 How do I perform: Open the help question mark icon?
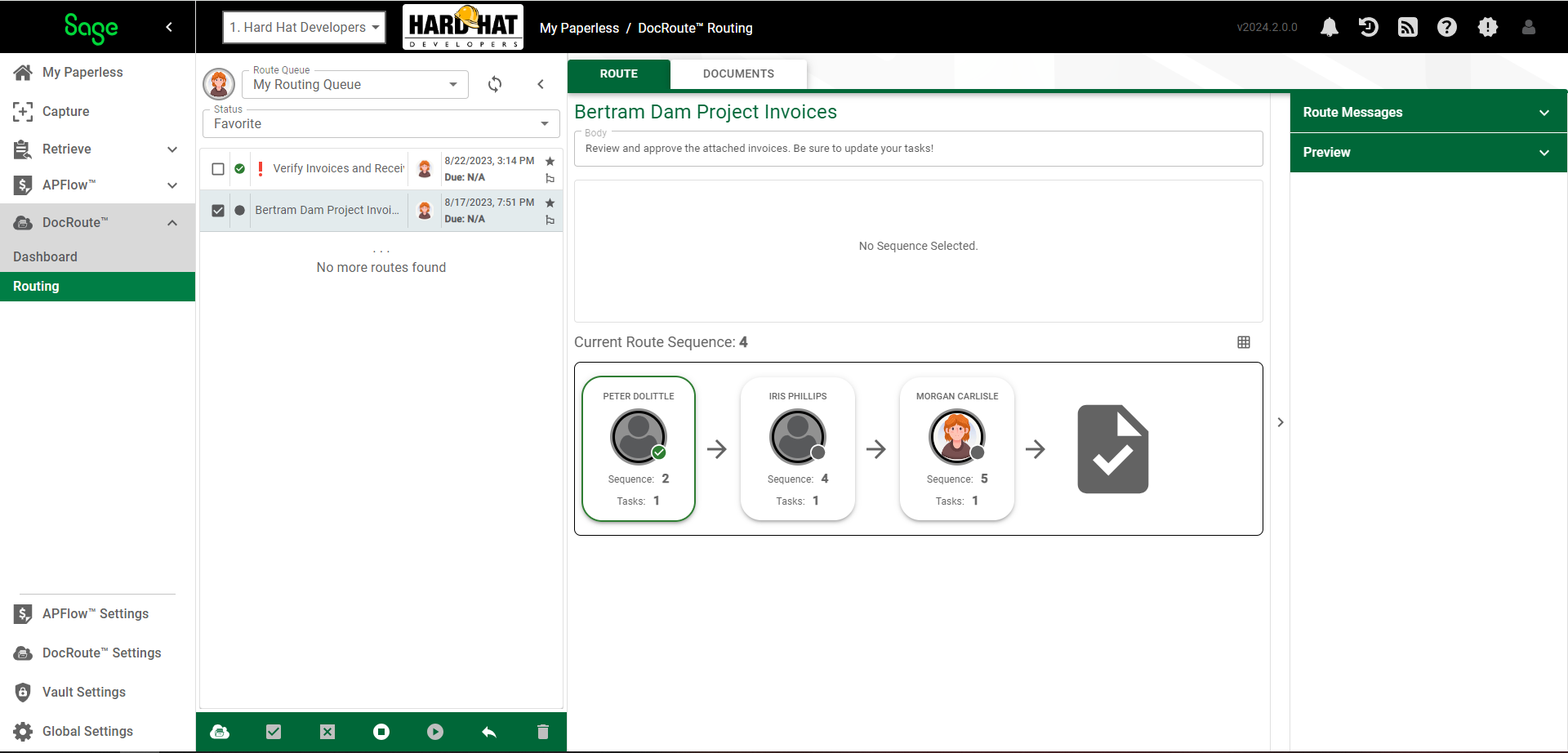coord(1447,27)
